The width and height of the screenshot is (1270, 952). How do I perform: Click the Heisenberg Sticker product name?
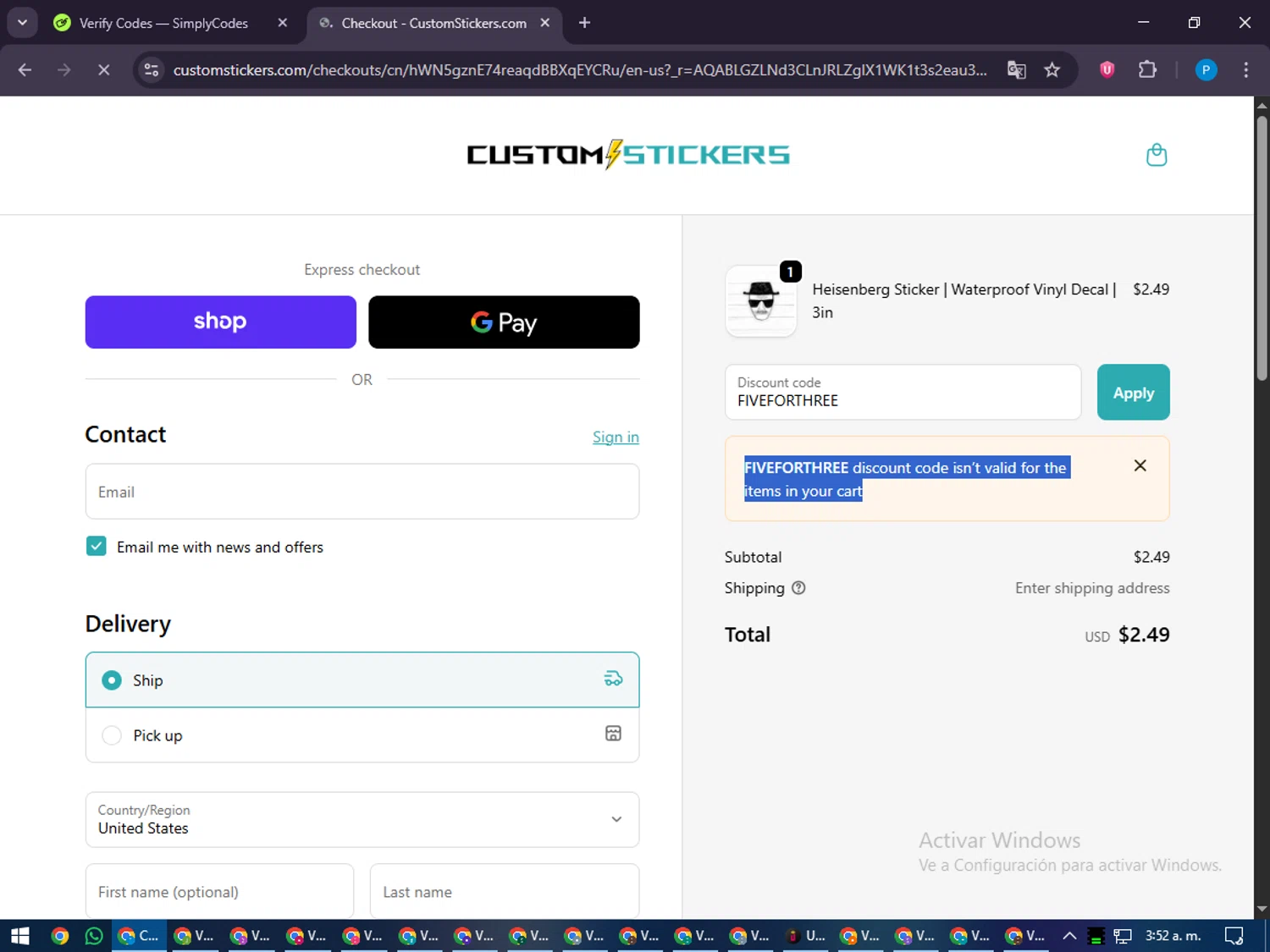point(964,300)
